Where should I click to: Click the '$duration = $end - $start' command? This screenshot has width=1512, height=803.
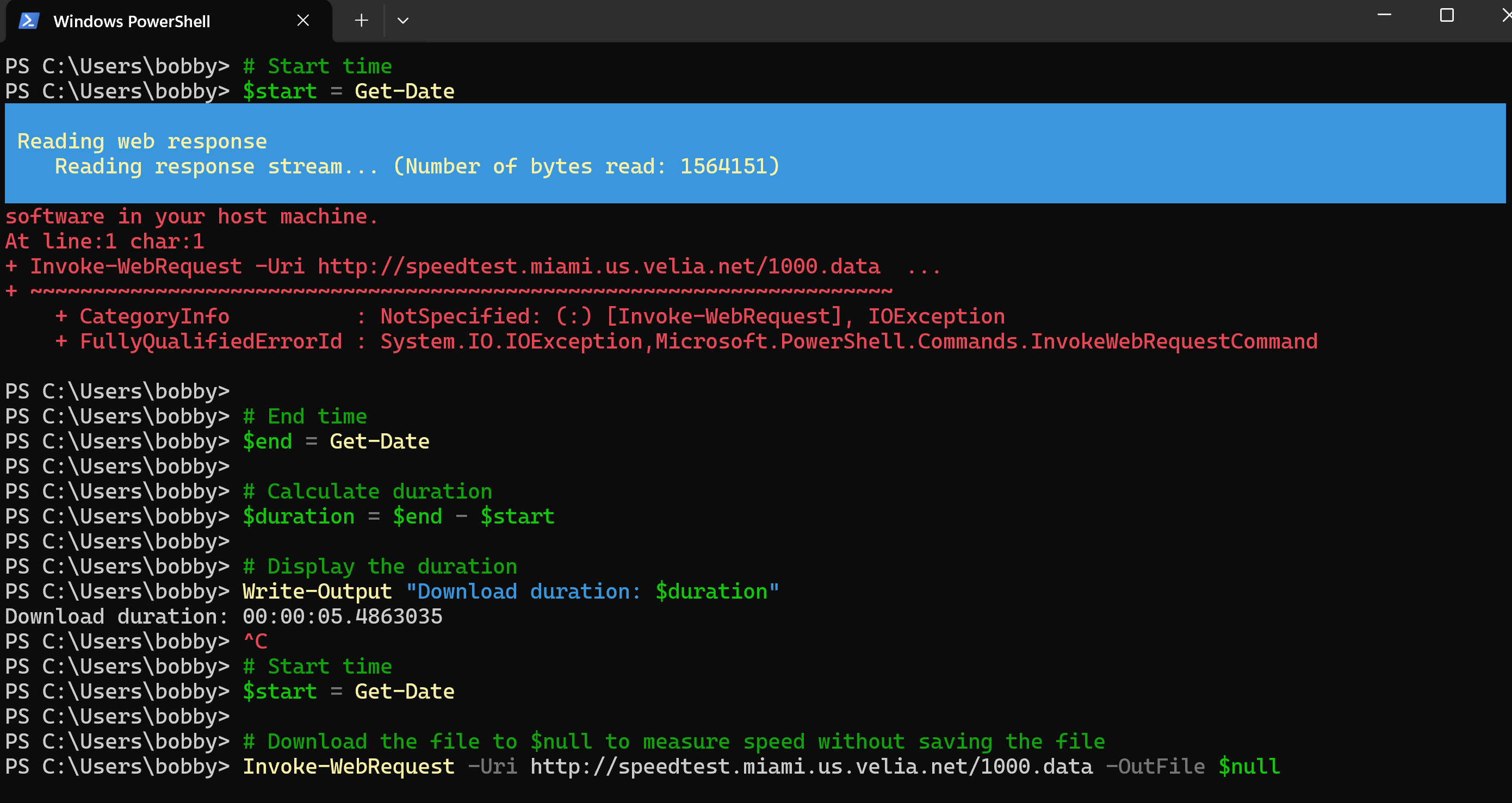[x=399, y=517]
